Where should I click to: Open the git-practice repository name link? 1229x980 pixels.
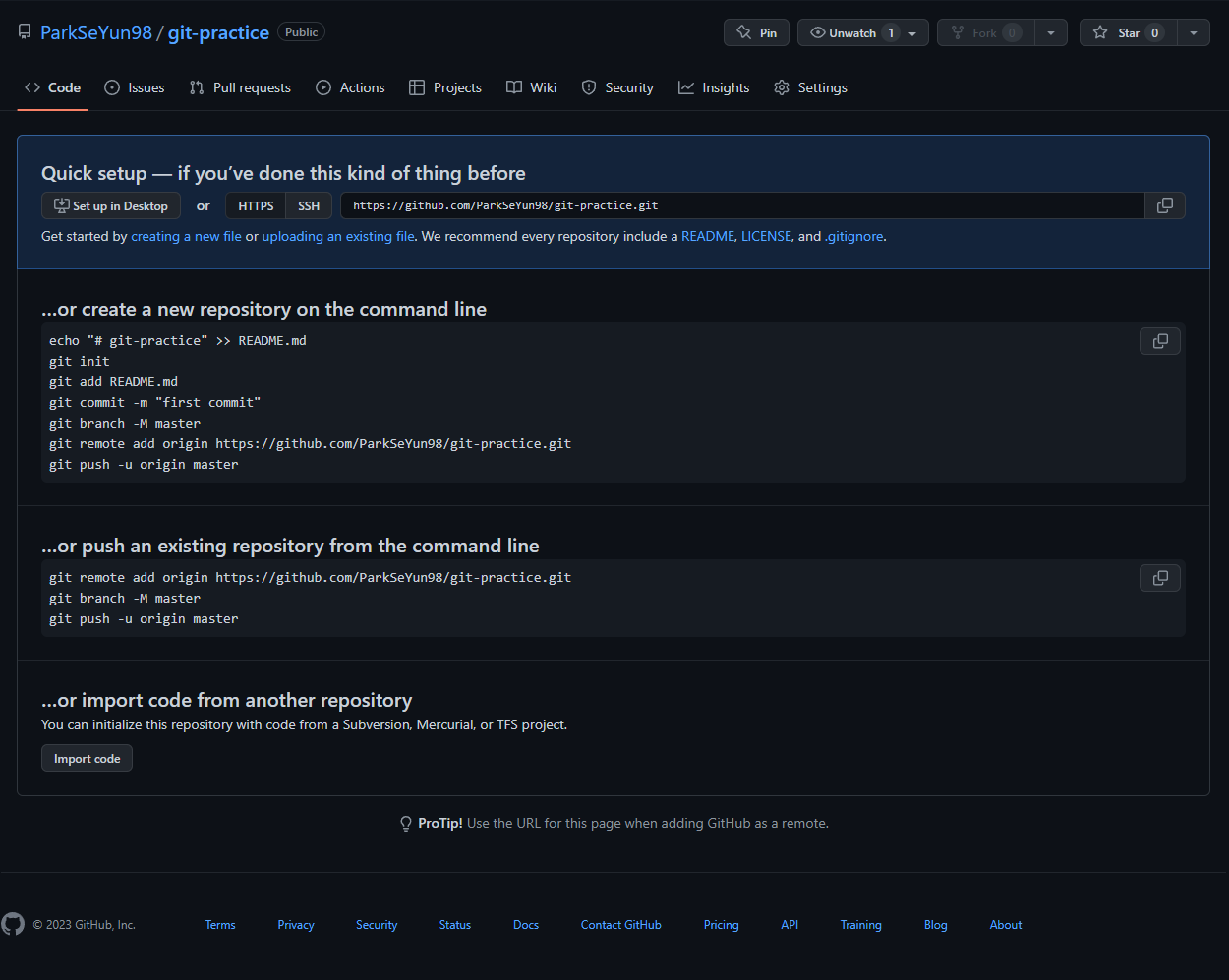(218, 32)
